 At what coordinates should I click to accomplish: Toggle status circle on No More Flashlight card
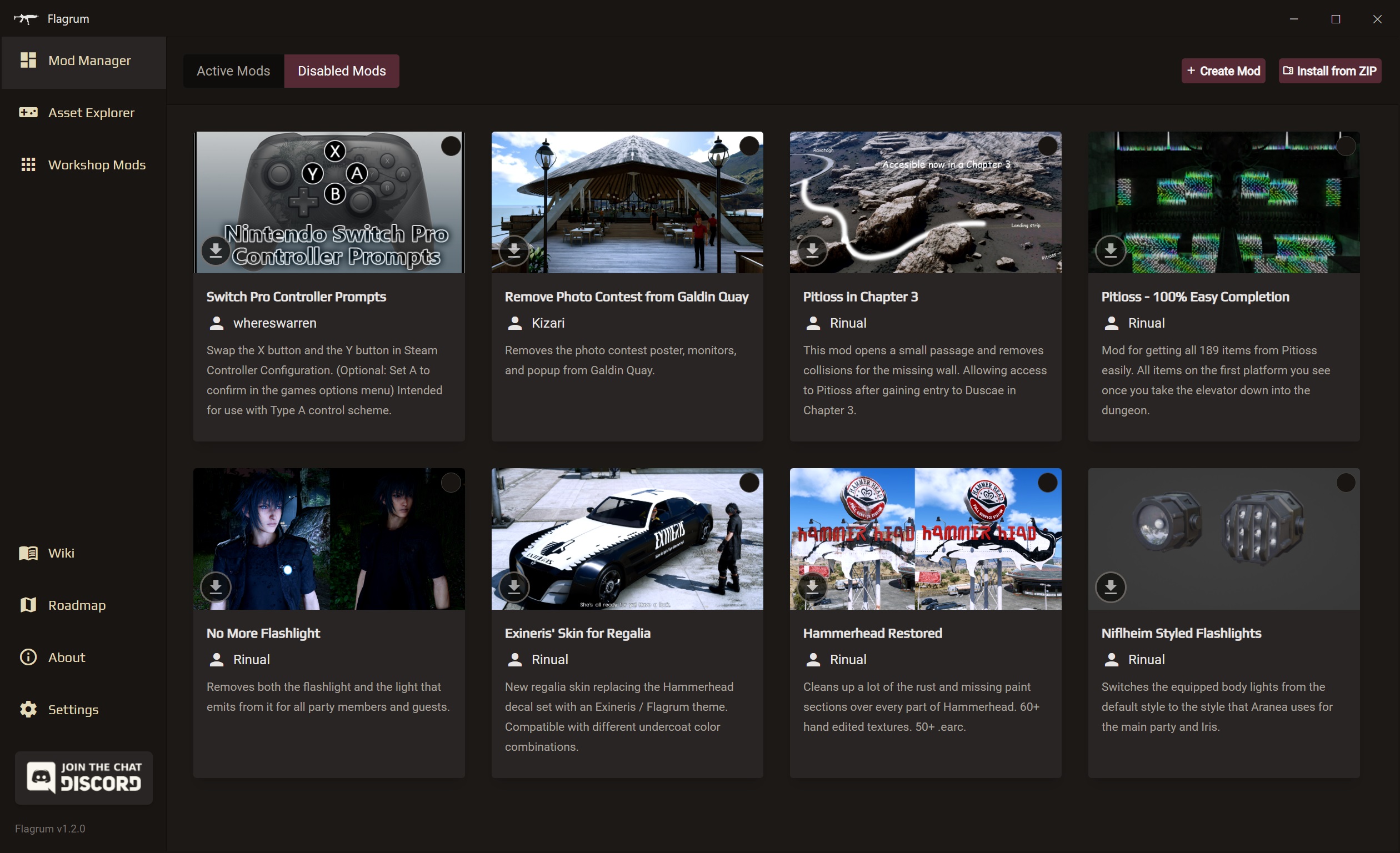pos(451,483)
